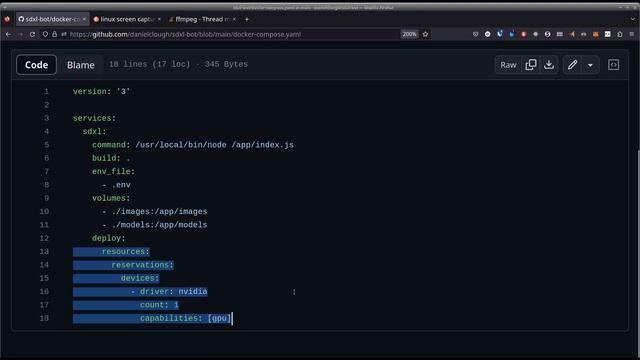Click the "./models:/app/models" volume text
The height and width of the screenshot is (360, 640).
pyautogui.click(x=159, y=225)
